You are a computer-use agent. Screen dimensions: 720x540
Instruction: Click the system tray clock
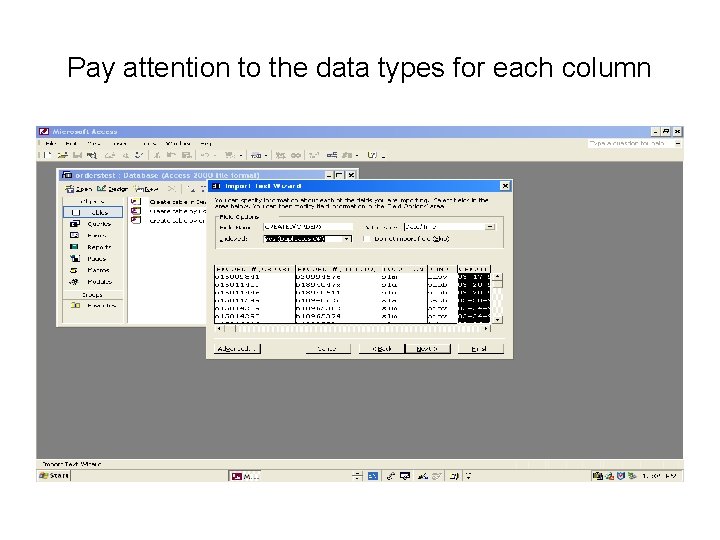pos(660,476)
